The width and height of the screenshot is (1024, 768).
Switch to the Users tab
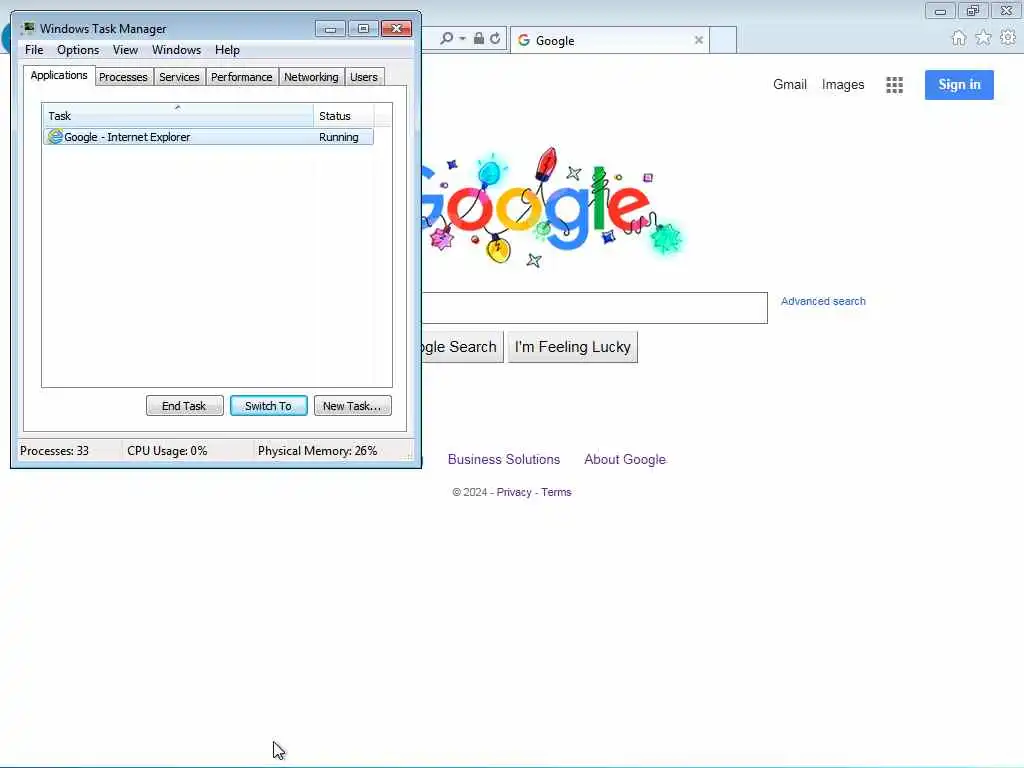(x=364, y=77)
